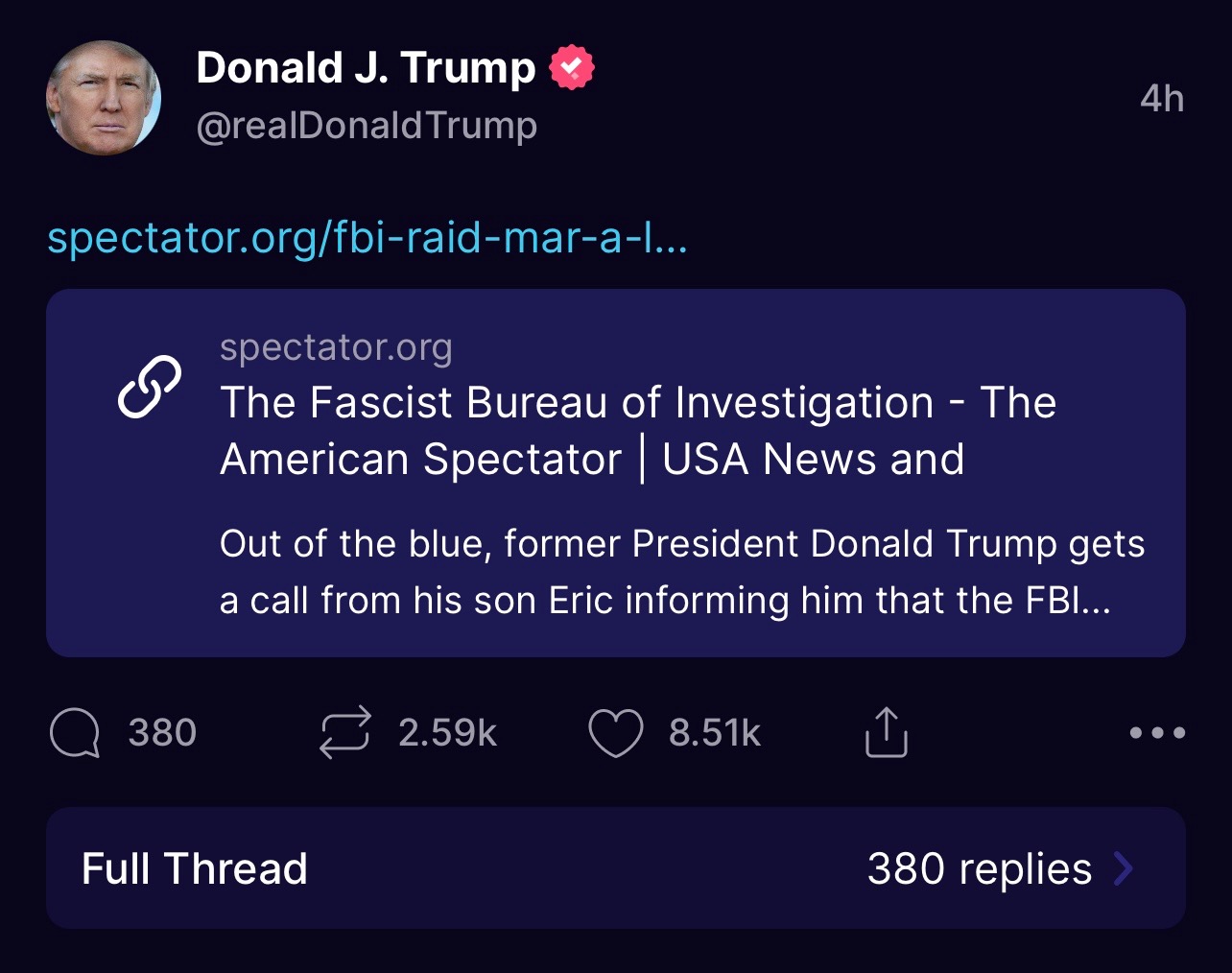Tap the share upload icon

pyautogui.click(x=886, y=733)
